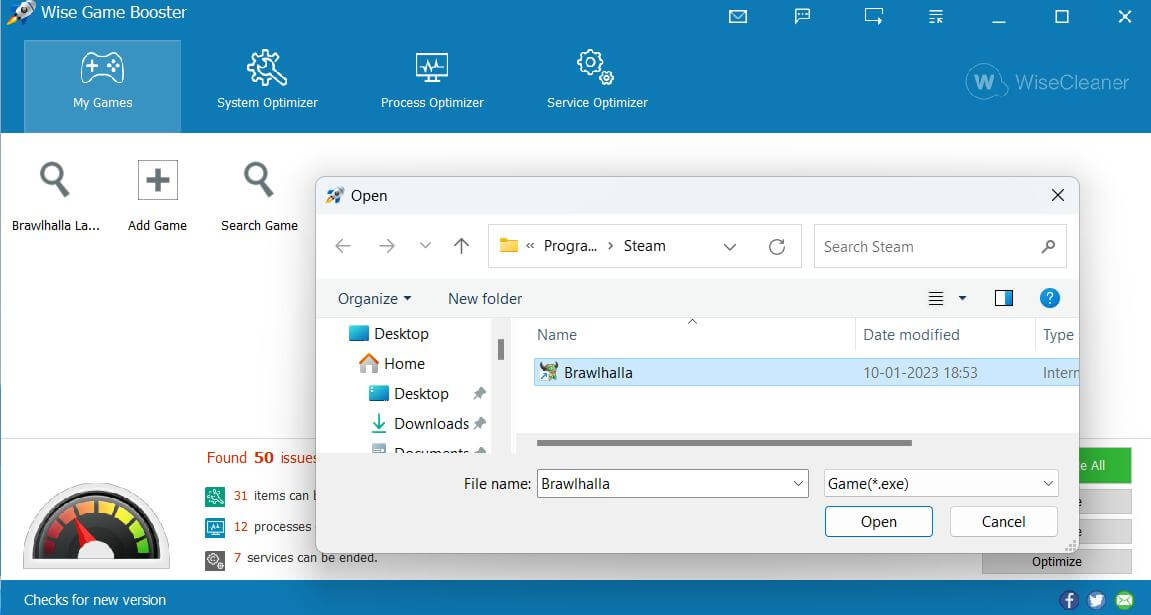Screen dimensions: 1151x615
Task: Sort files by the Date modified column
Action: coord(912,335)
